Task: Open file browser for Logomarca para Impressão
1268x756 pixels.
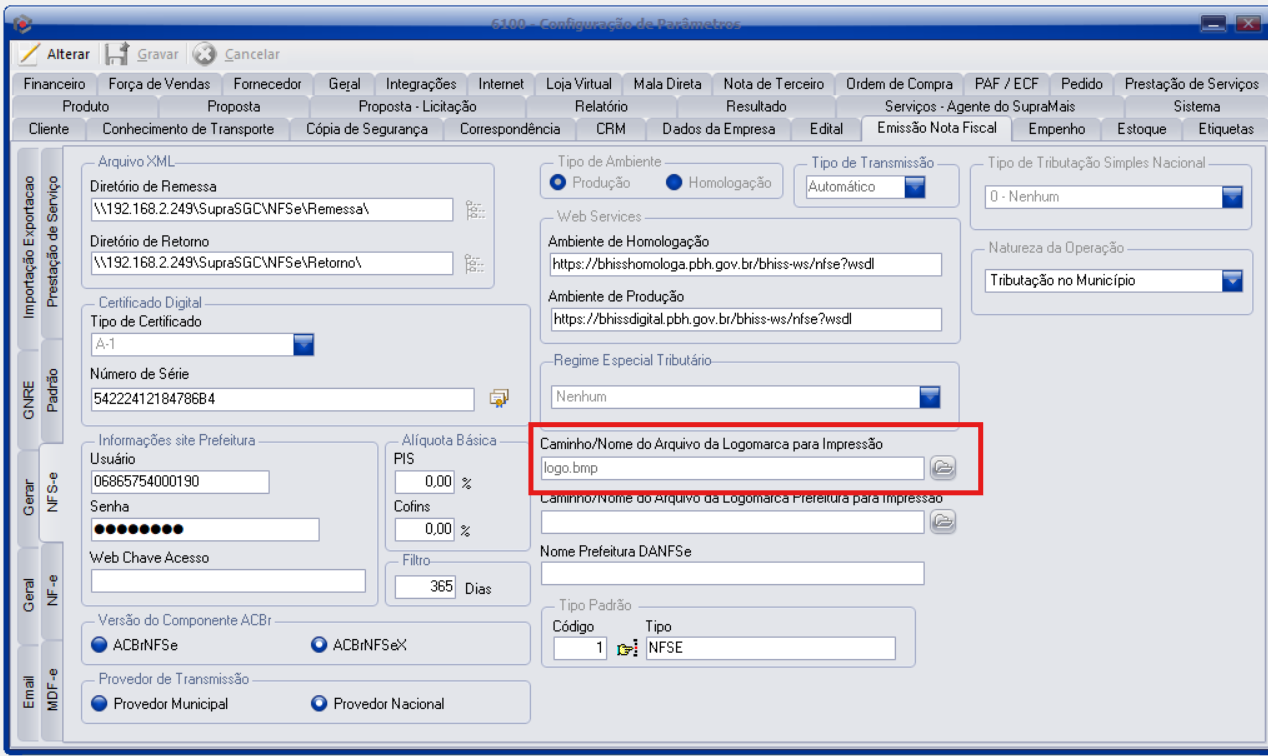Action: 942,467
